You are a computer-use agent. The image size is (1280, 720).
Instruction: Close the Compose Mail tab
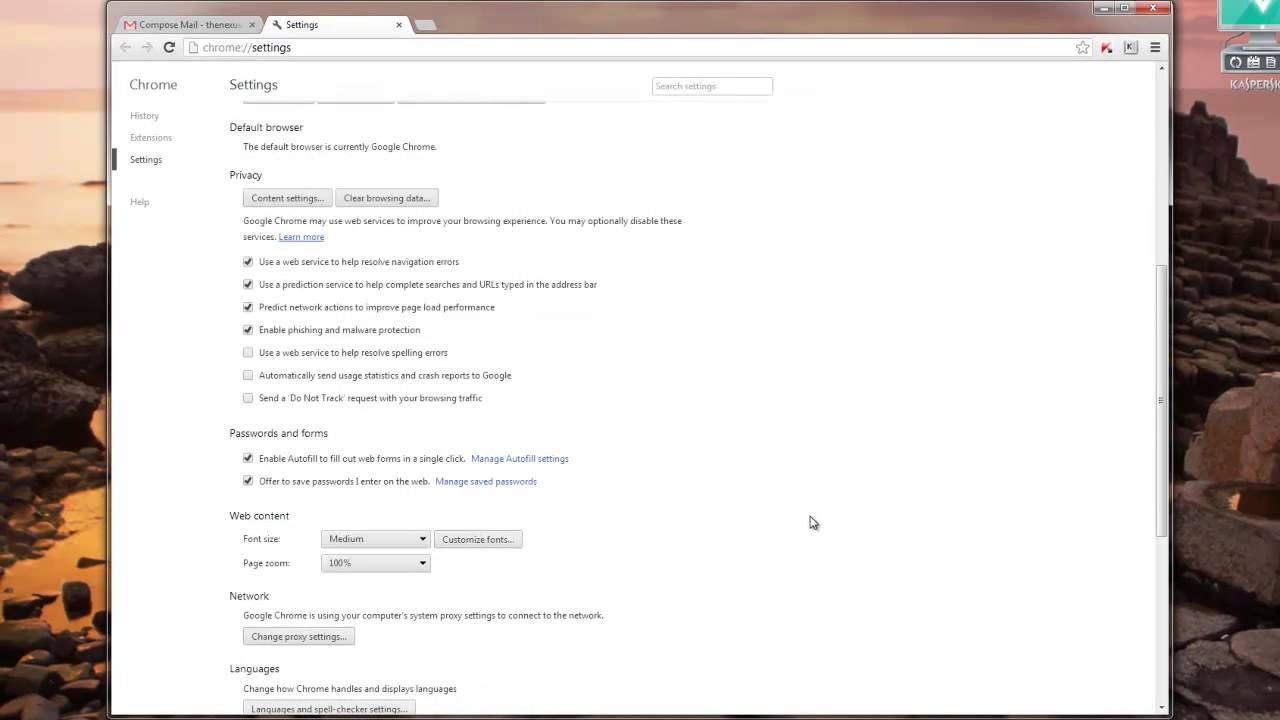pos(251,24)
